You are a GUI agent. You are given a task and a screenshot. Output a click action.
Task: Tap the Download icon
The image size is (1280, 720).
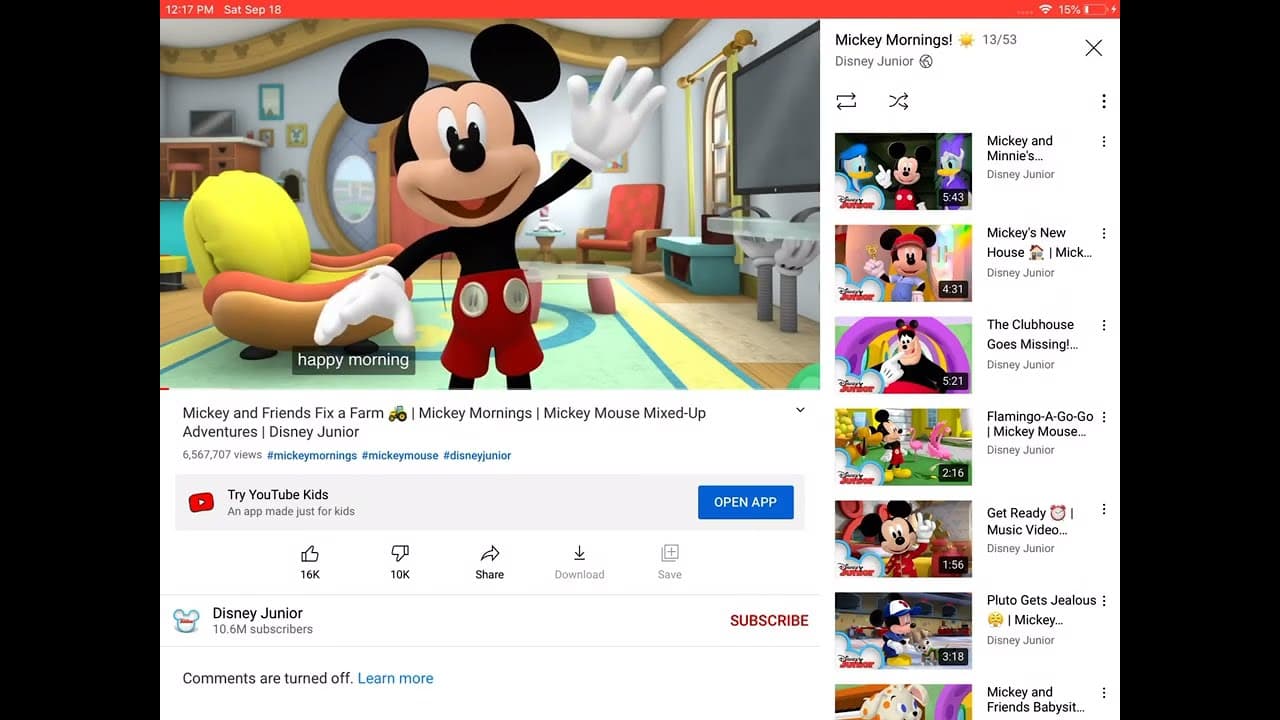point(579,553)
